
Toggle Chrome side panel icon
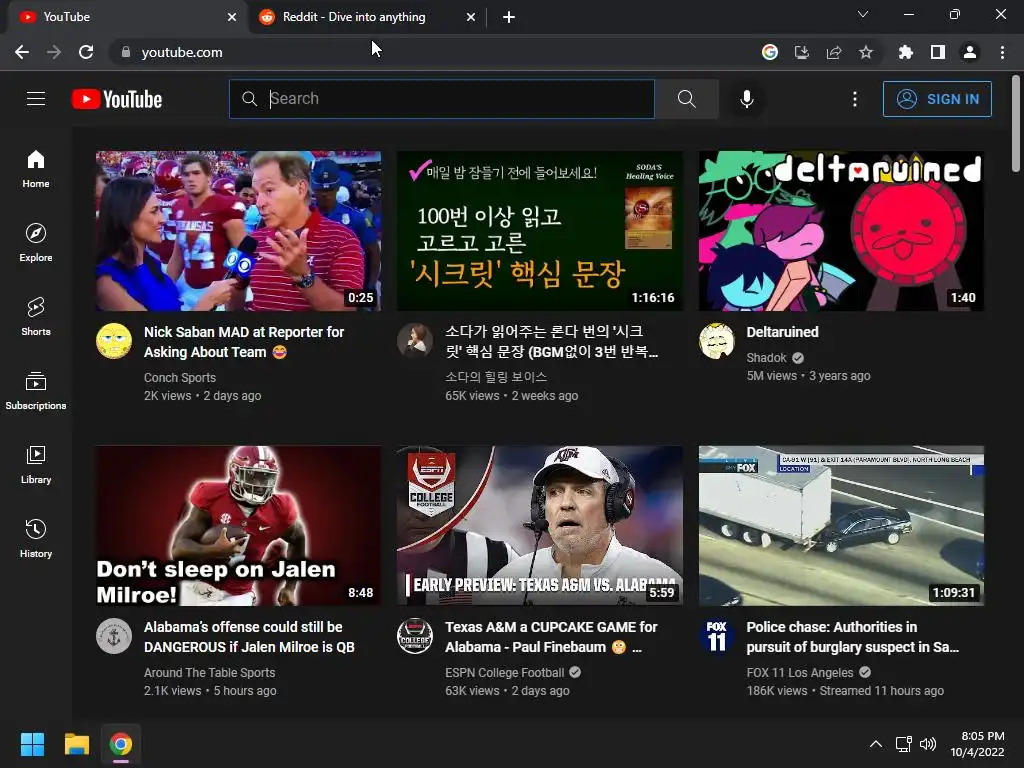click(x=938, y=52)
